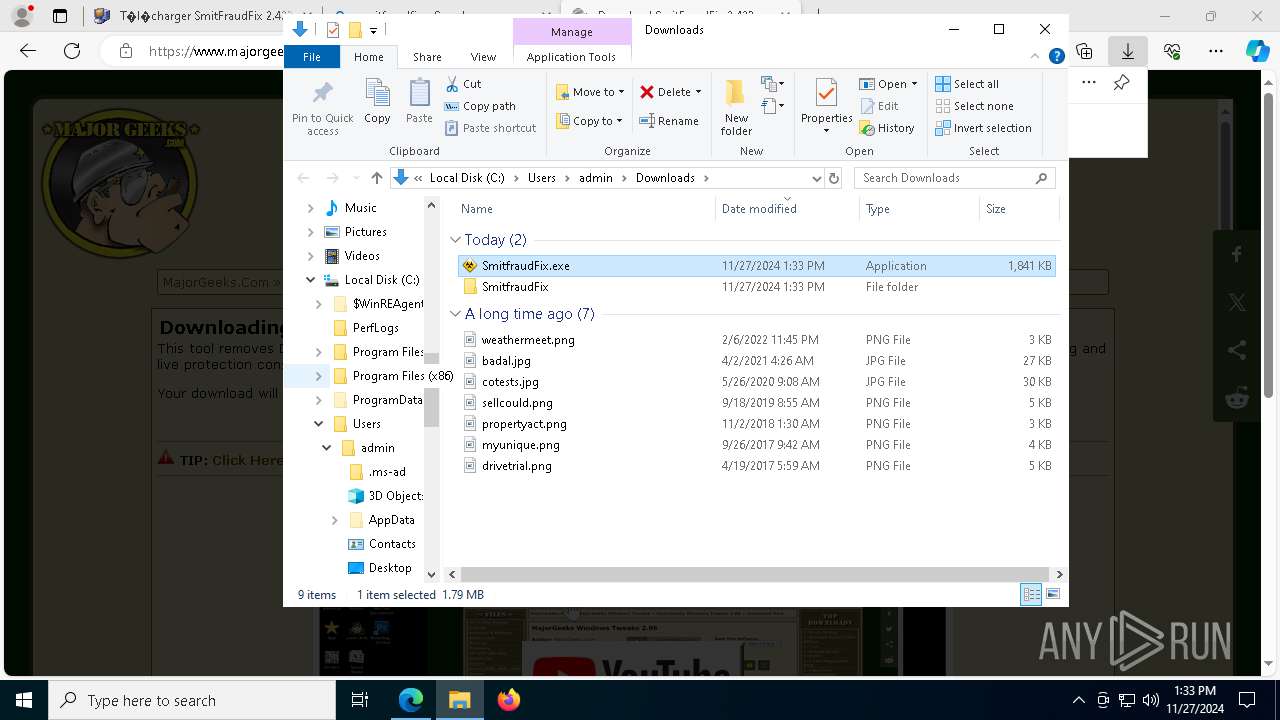Select Desktop in navigation tree

coord(379,568)
